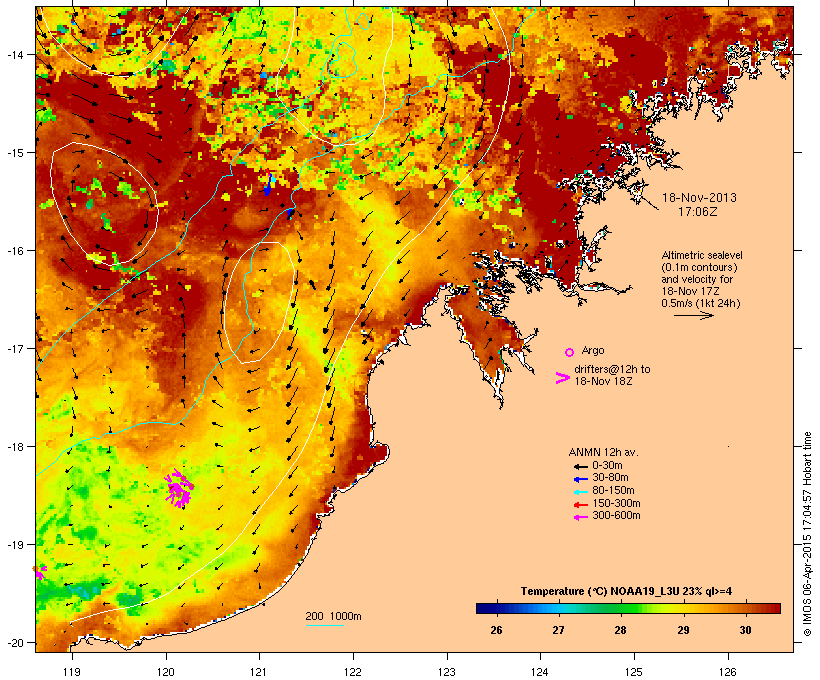820x680 pixels.
Task: Click the blue mooring arrow near 121E 15.4S
Action: pyautogui.click(x=268, y=185)
